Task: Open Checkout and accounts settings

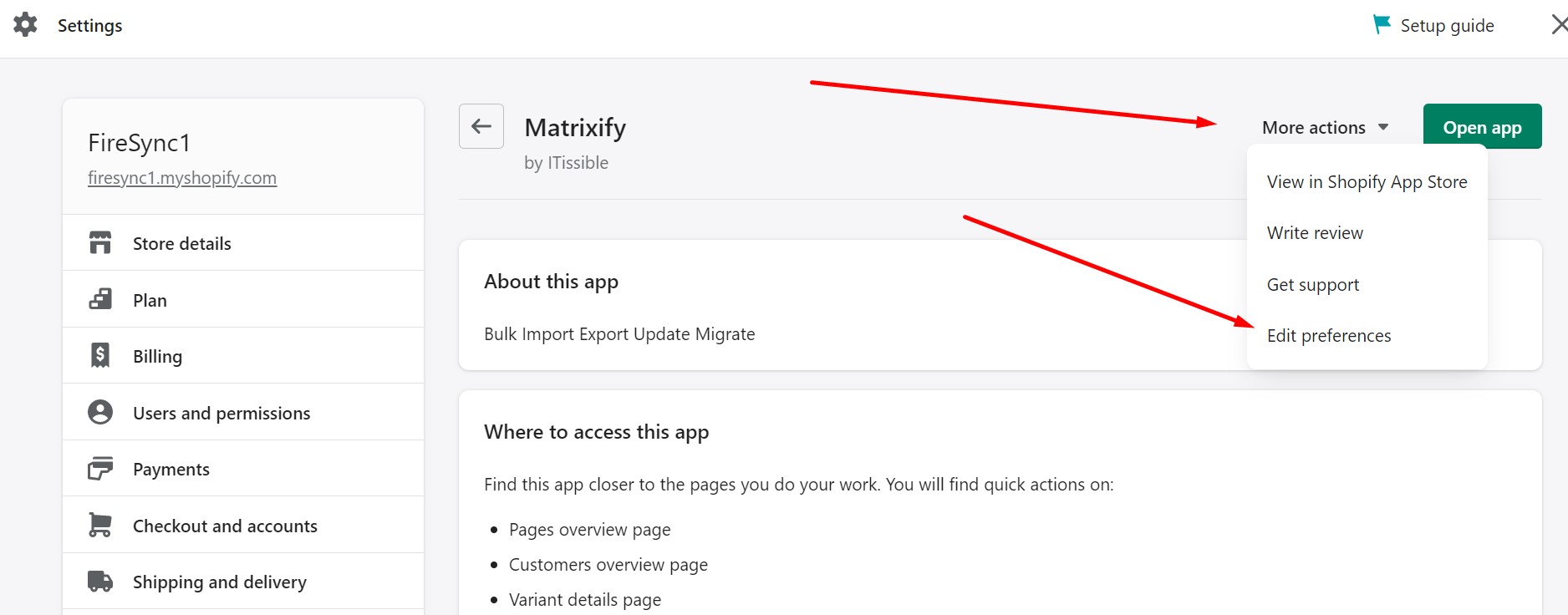Action: 243,525
